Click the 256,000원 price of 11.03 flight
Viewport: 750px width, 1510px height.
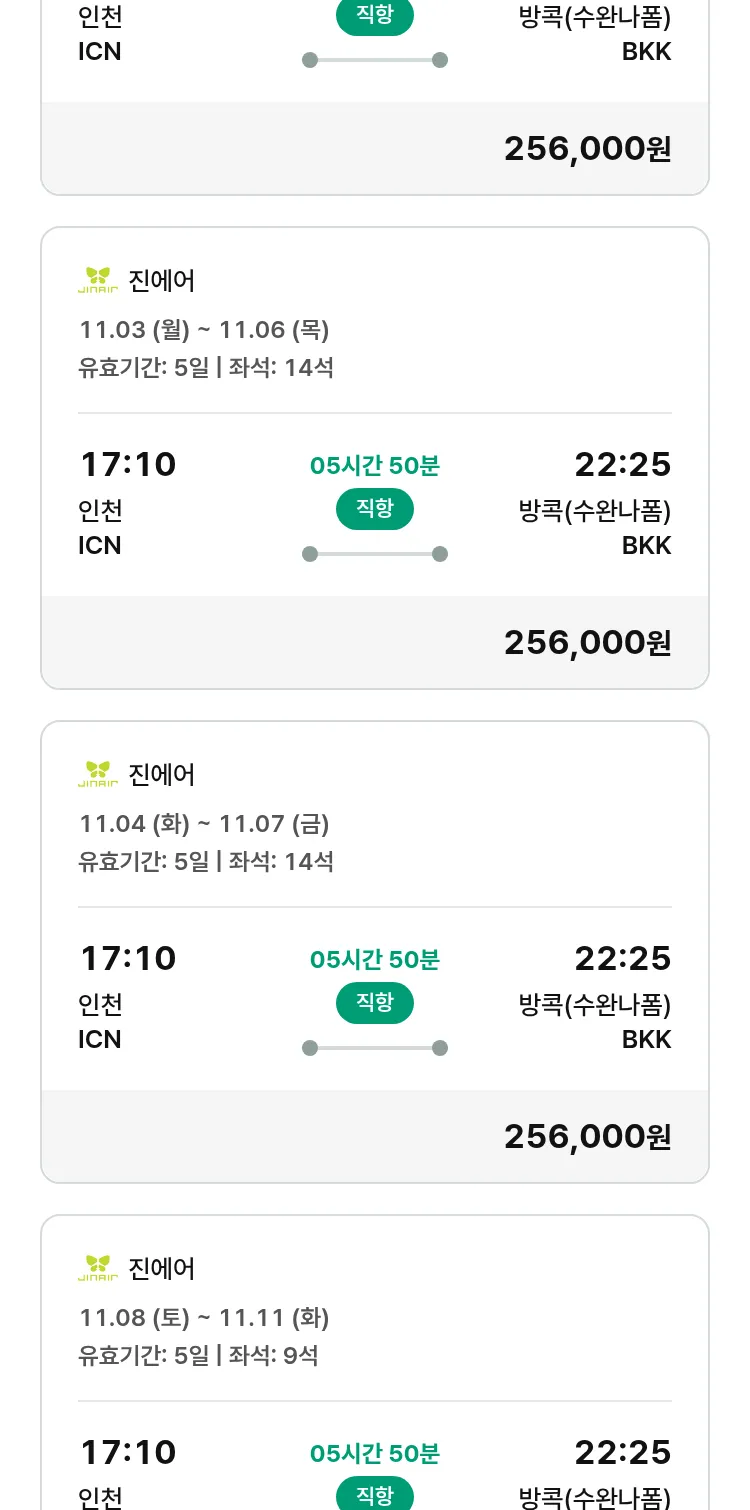(587, 642)
